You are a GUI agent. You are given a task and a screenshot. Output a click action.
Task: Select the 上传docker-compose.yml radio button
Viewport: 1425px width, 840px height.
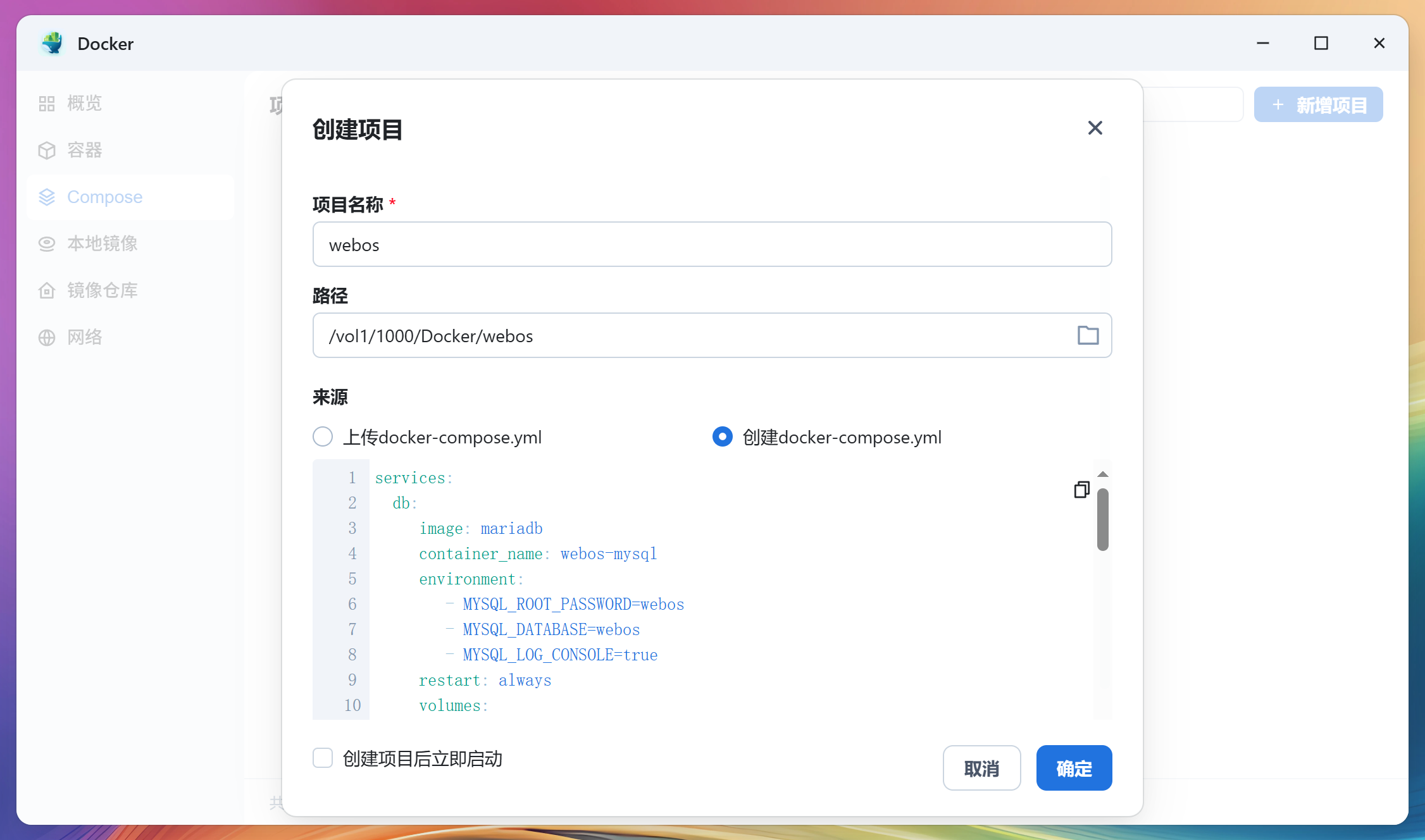(x=323, y=436)
